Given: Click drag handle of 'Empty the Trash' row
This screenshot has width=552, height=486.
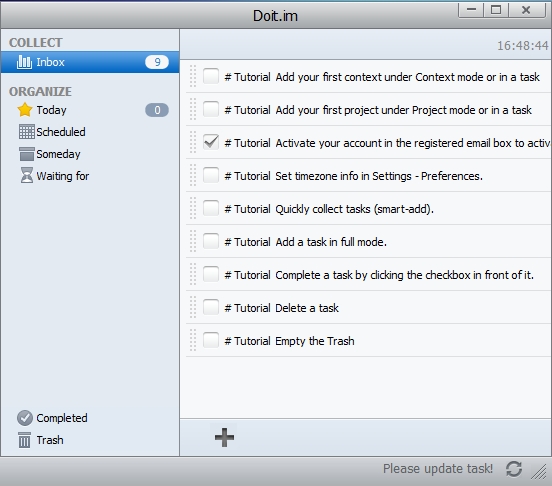Looking at the screenshot, I should tap(193, 340).
